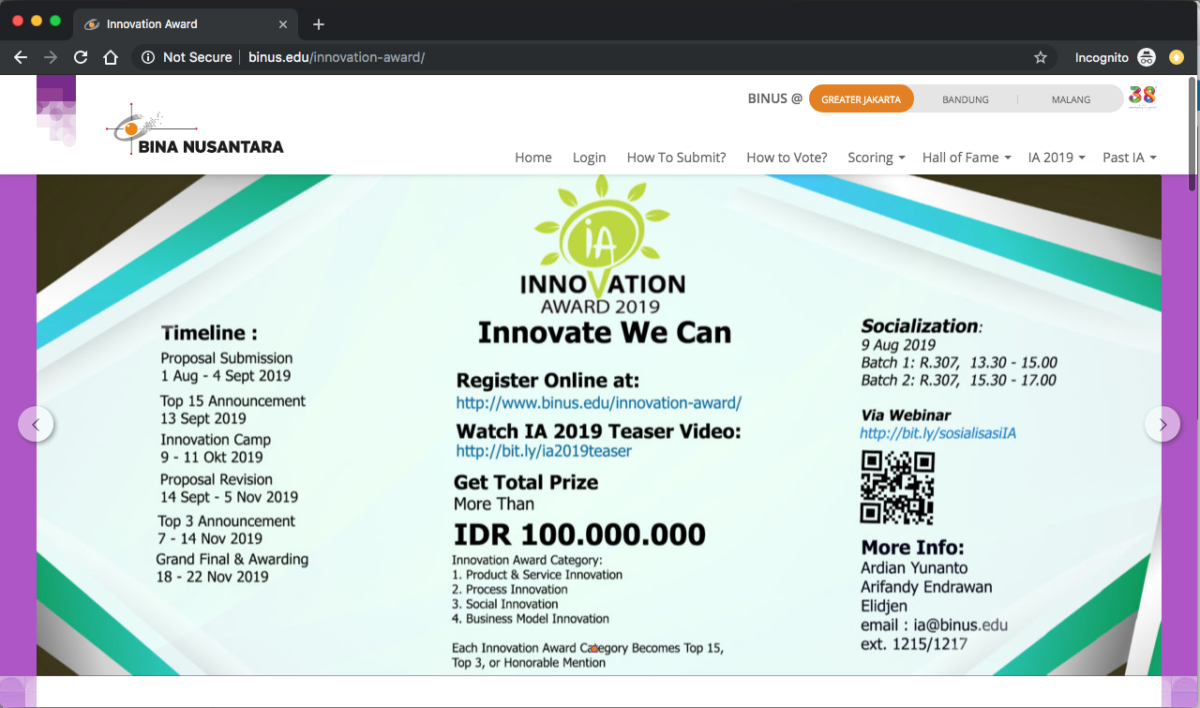Click 'Top 15 Announcement' timeline entry
This screenshot has width=1200, height=708.
click(x=233, y=401)
